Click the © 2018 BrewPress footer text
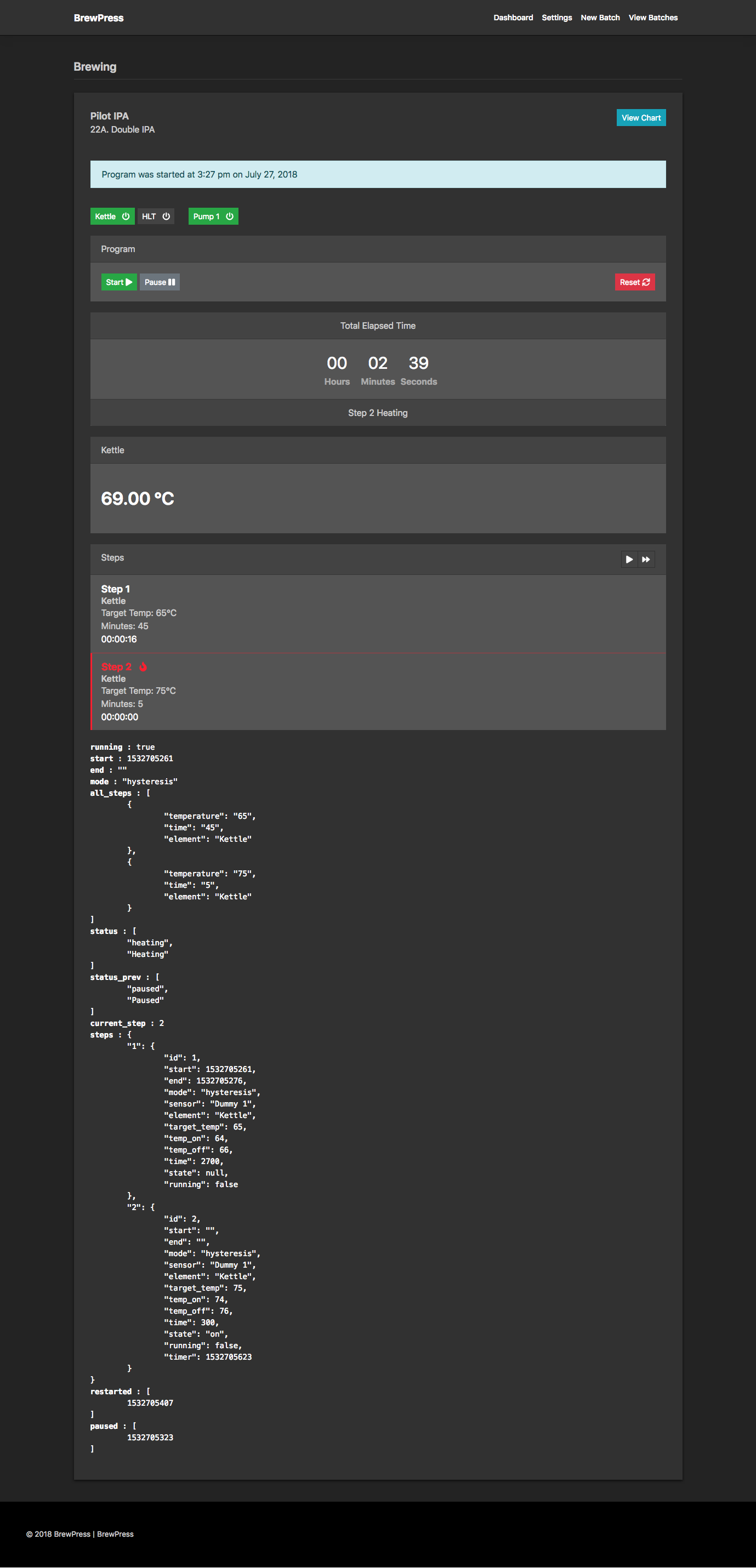This screenshot has height=1568, width=756. [x=59, y=1534]
